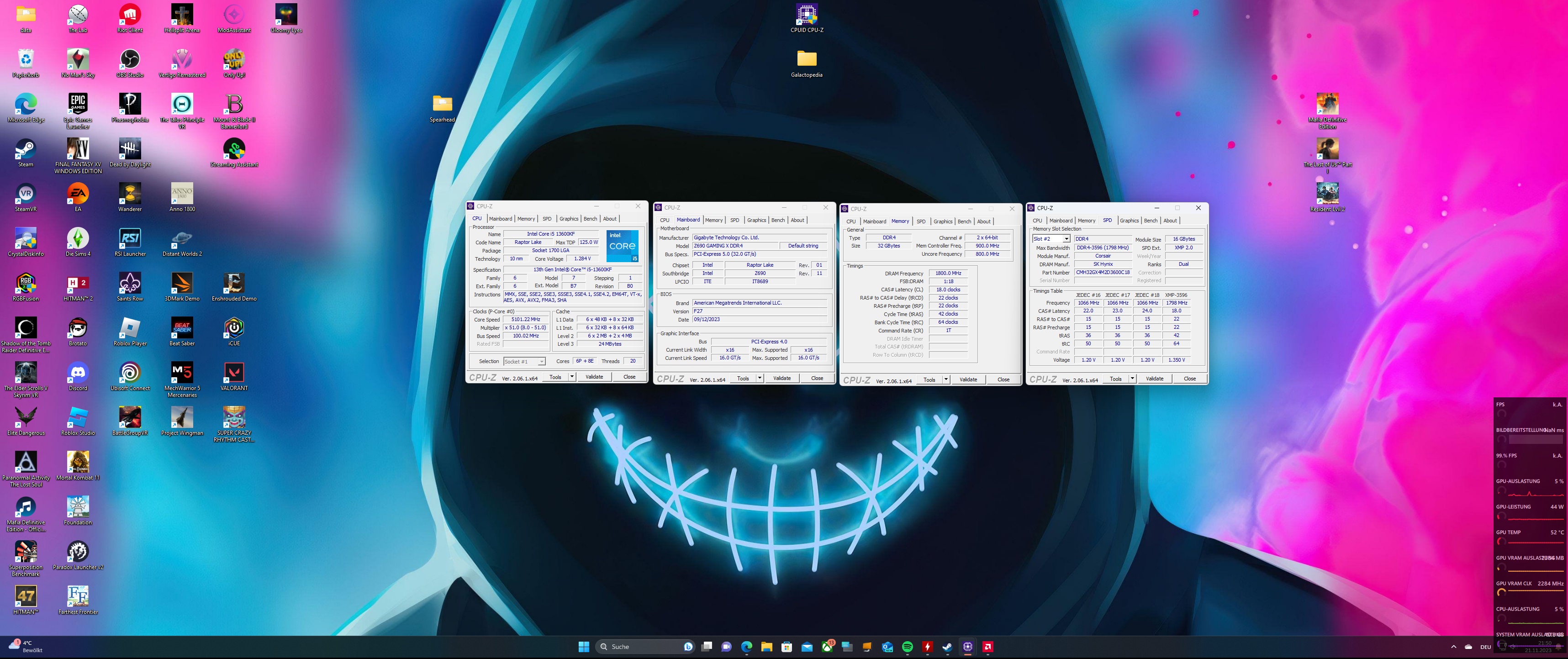This screenshot has height=659, width=1568.
Task: Open the AMD Software taskbar icon
Action: tap(988, 647)
